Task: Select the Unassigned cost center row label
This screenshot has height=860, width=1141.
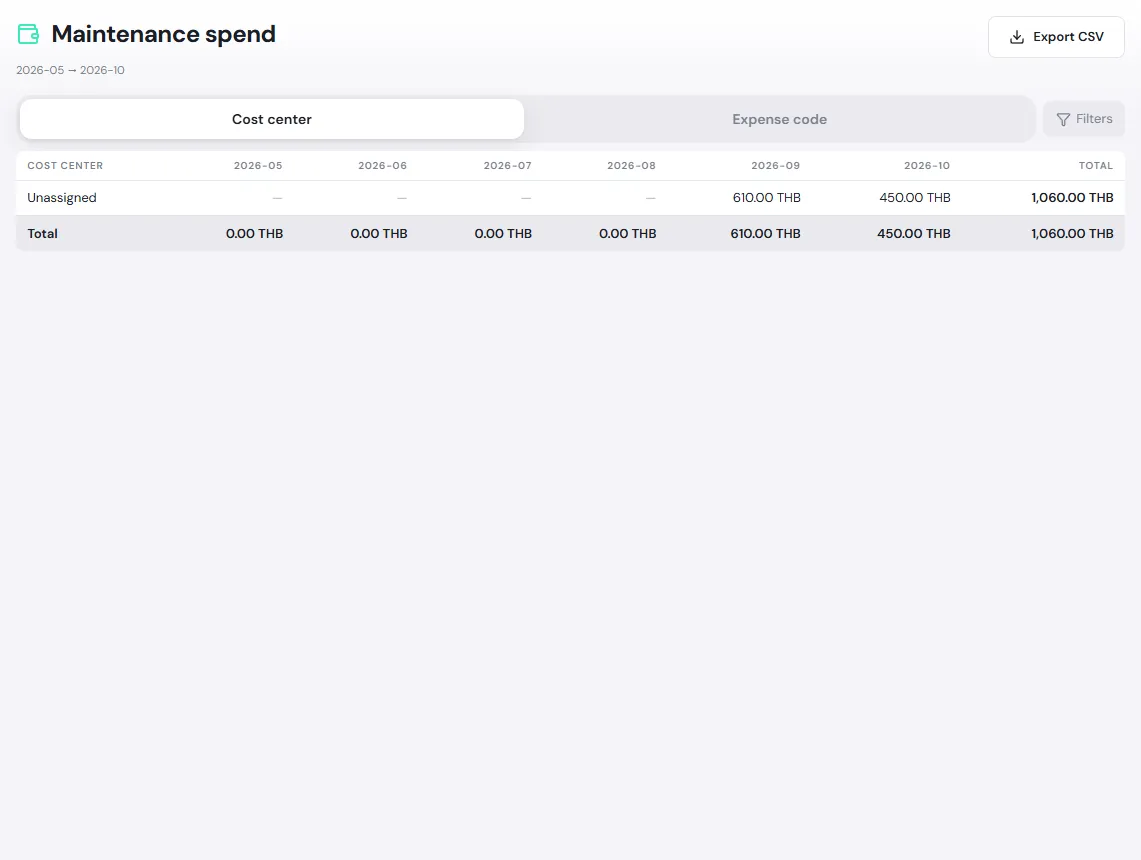Action: (x=62, y=198)
